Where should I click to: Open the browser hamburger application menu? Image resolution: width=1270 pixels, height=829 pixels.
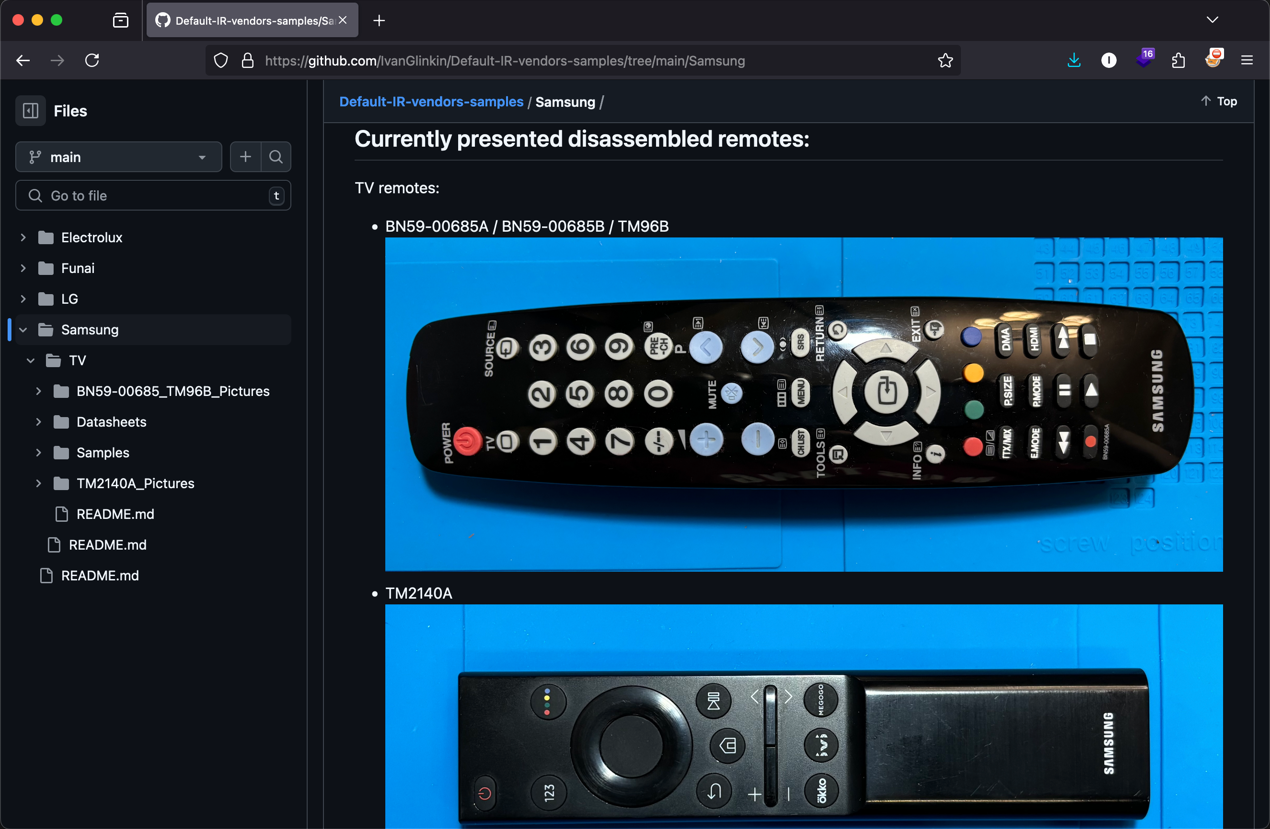1247,61
